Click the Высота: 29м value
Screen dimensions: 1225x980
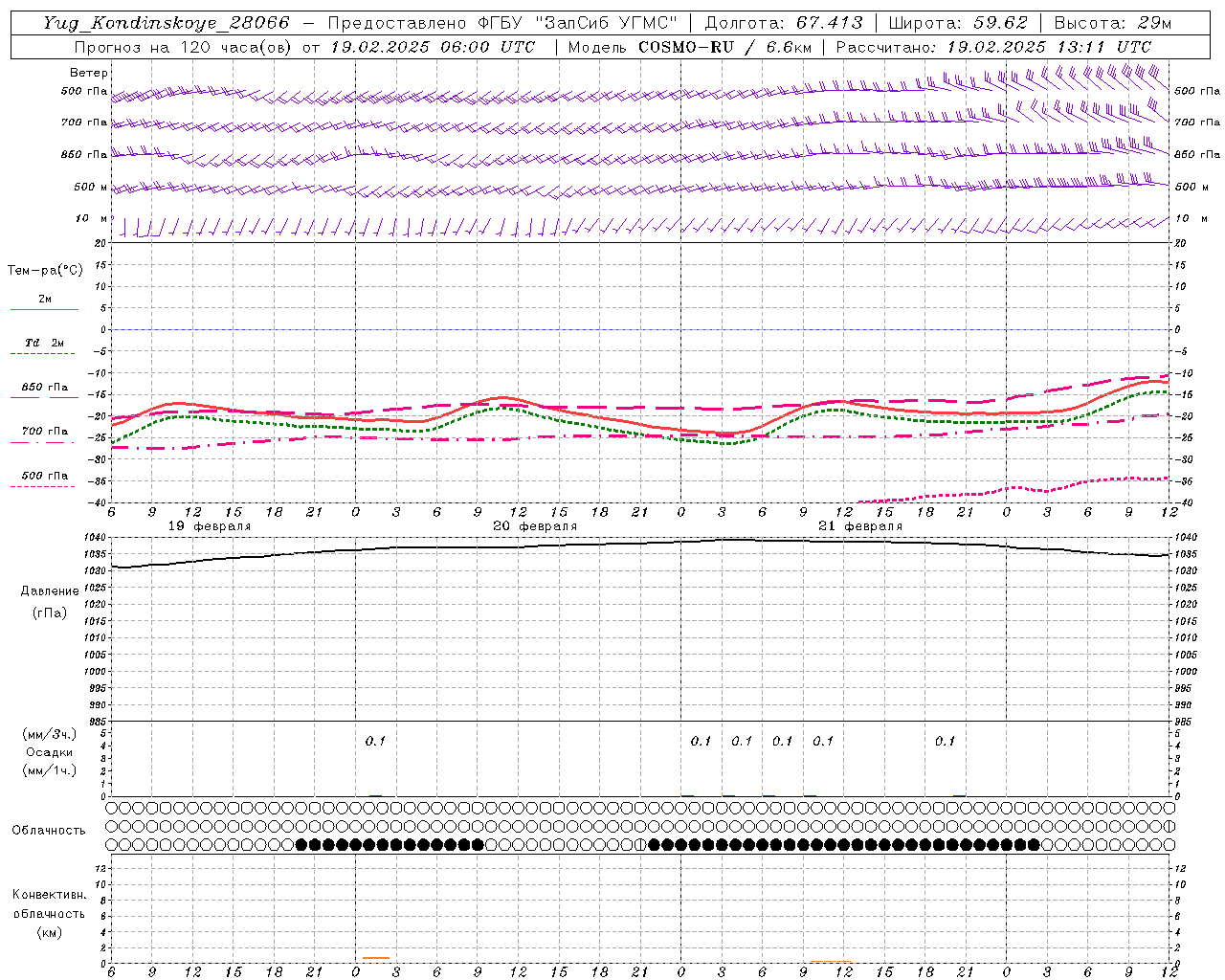[x=1112, y=23]
